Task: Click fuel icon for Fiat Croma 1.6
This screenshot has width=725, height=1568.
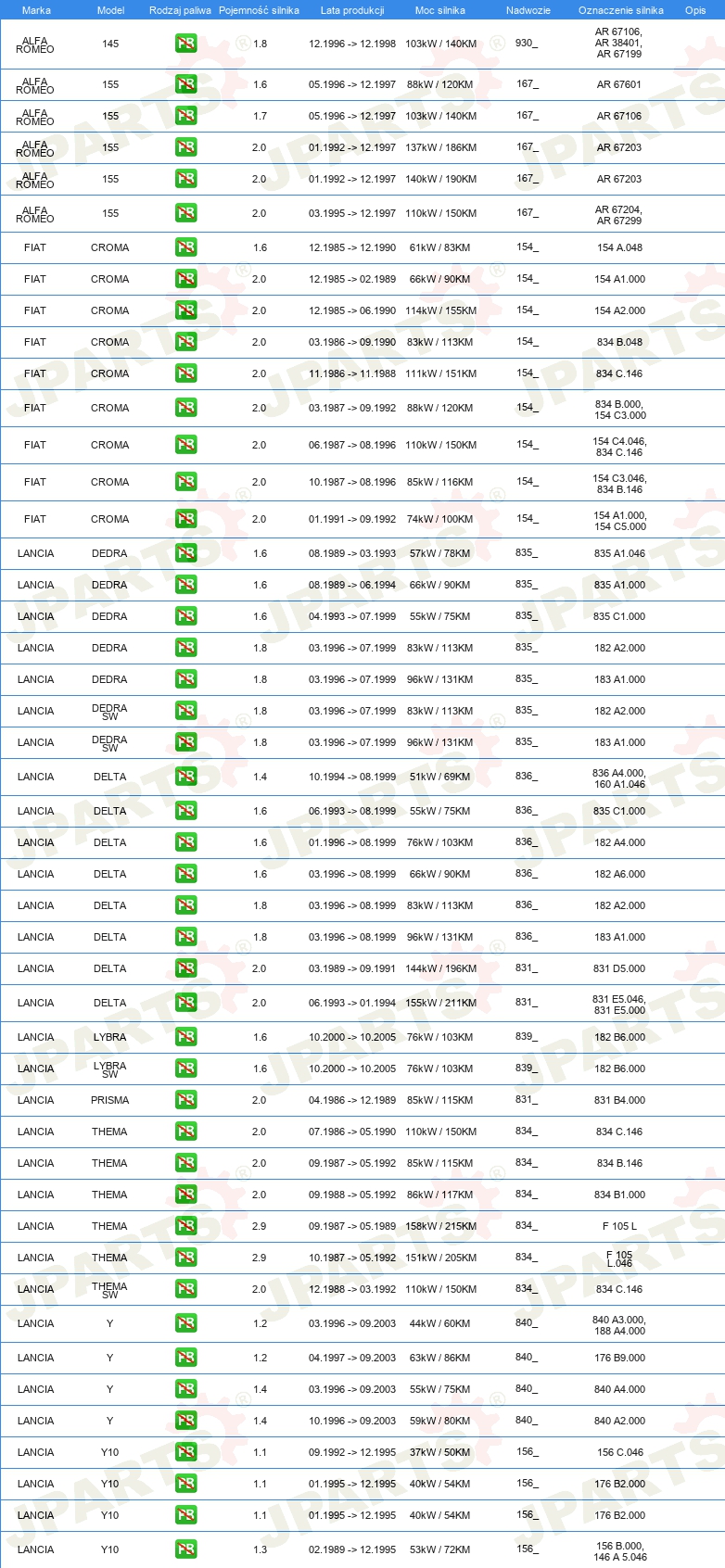Action: click(x=186, y=247)
